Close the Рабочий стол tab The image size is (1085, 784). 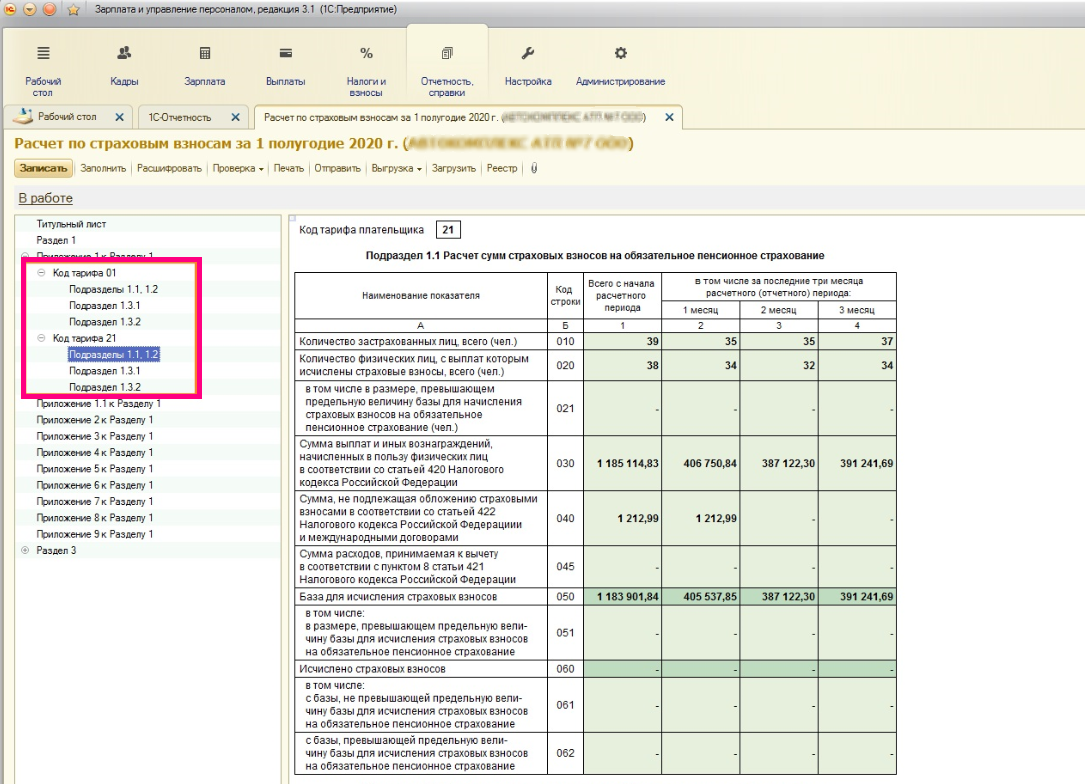[119, 117]
